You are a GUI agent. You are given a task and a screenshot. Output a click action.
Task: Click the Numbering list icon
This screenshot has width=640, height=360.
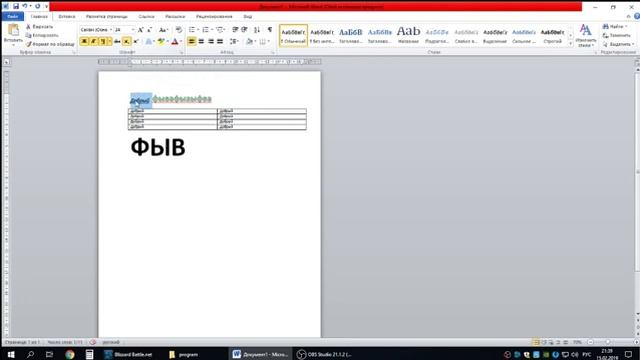pyautogui.click(x=205, y=30)
